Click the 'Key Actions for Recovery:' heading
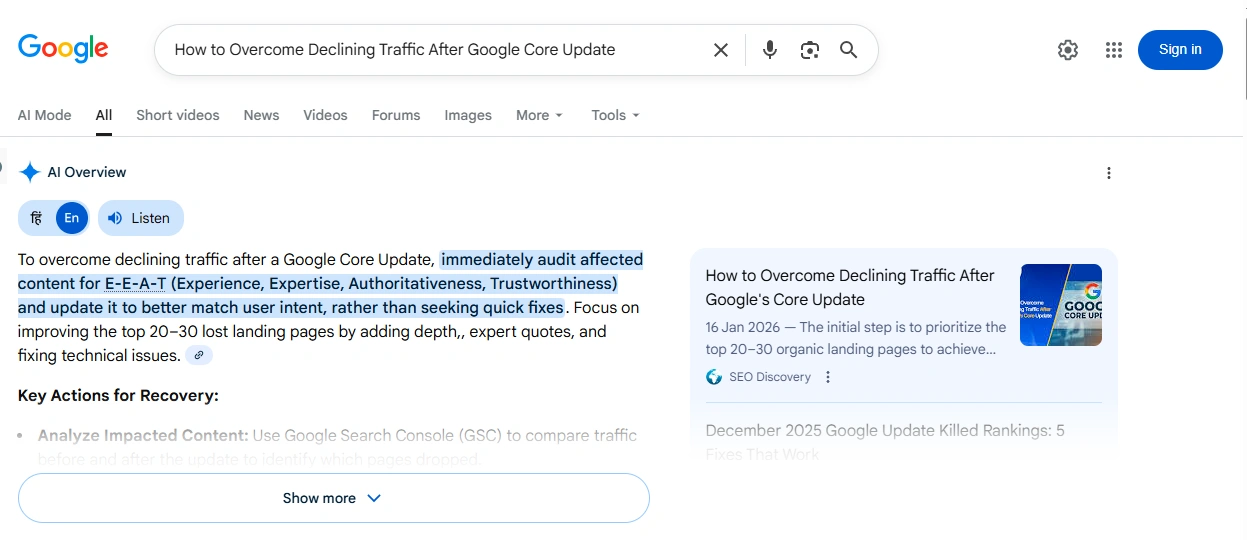Viewport: 1247px width, 540px height. click(x=118, y=396)
